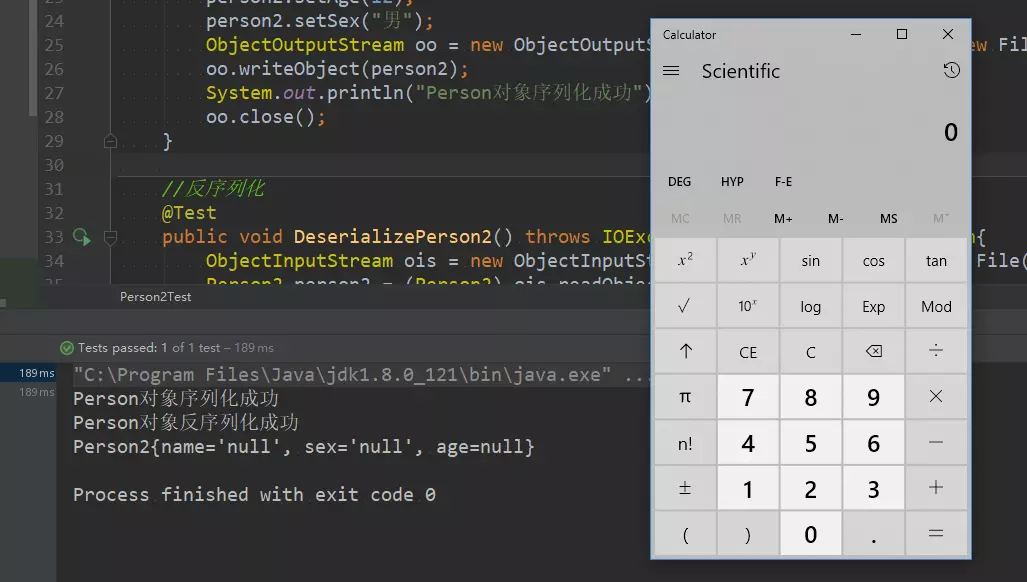Click the MS memory store button
This screenshot has width=1027, height=582.
[x=888, y=219]
